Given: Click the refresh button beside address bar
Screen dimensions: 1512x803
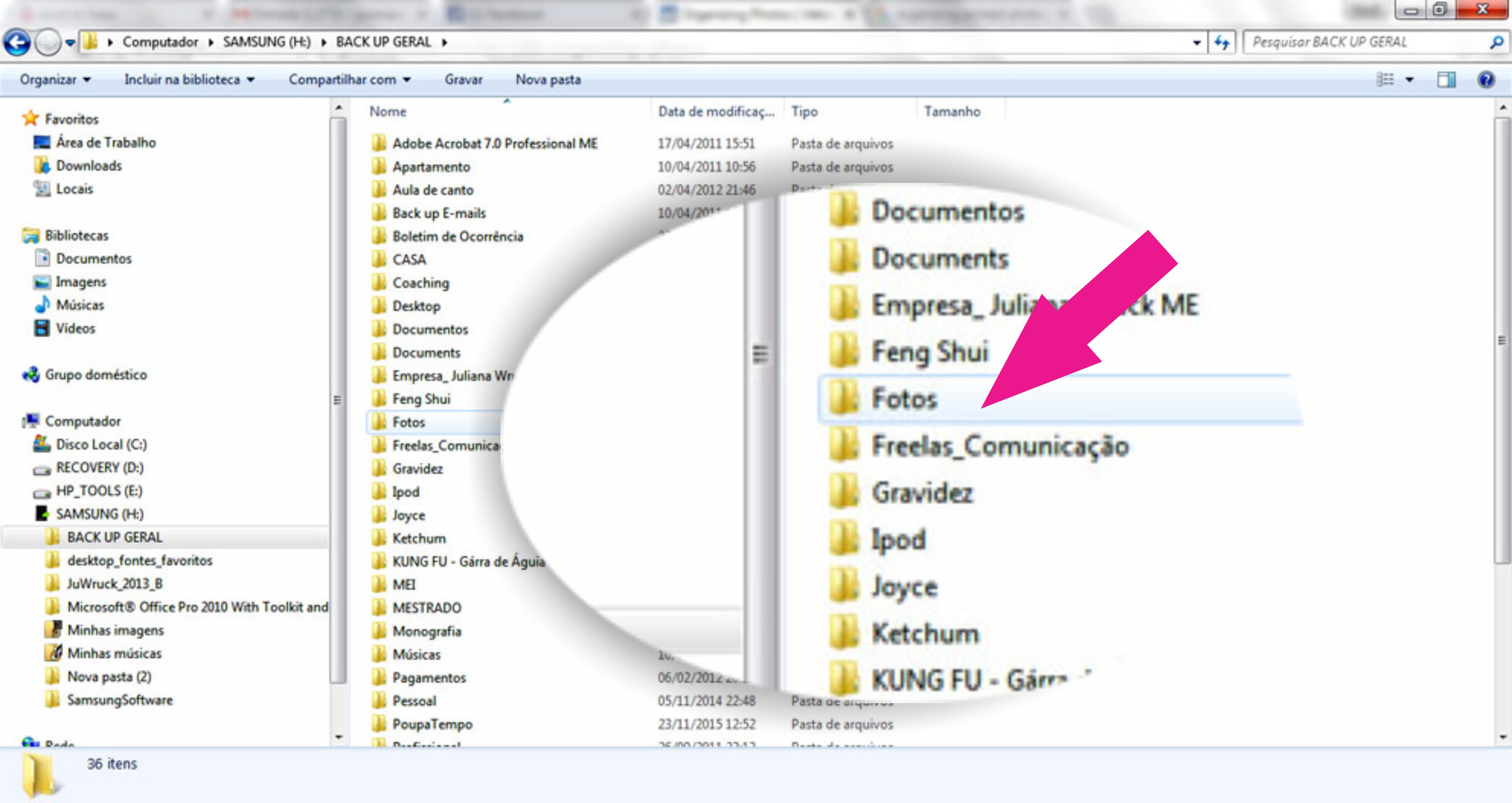Looking at the screenshot, I should coord(1222,42).
